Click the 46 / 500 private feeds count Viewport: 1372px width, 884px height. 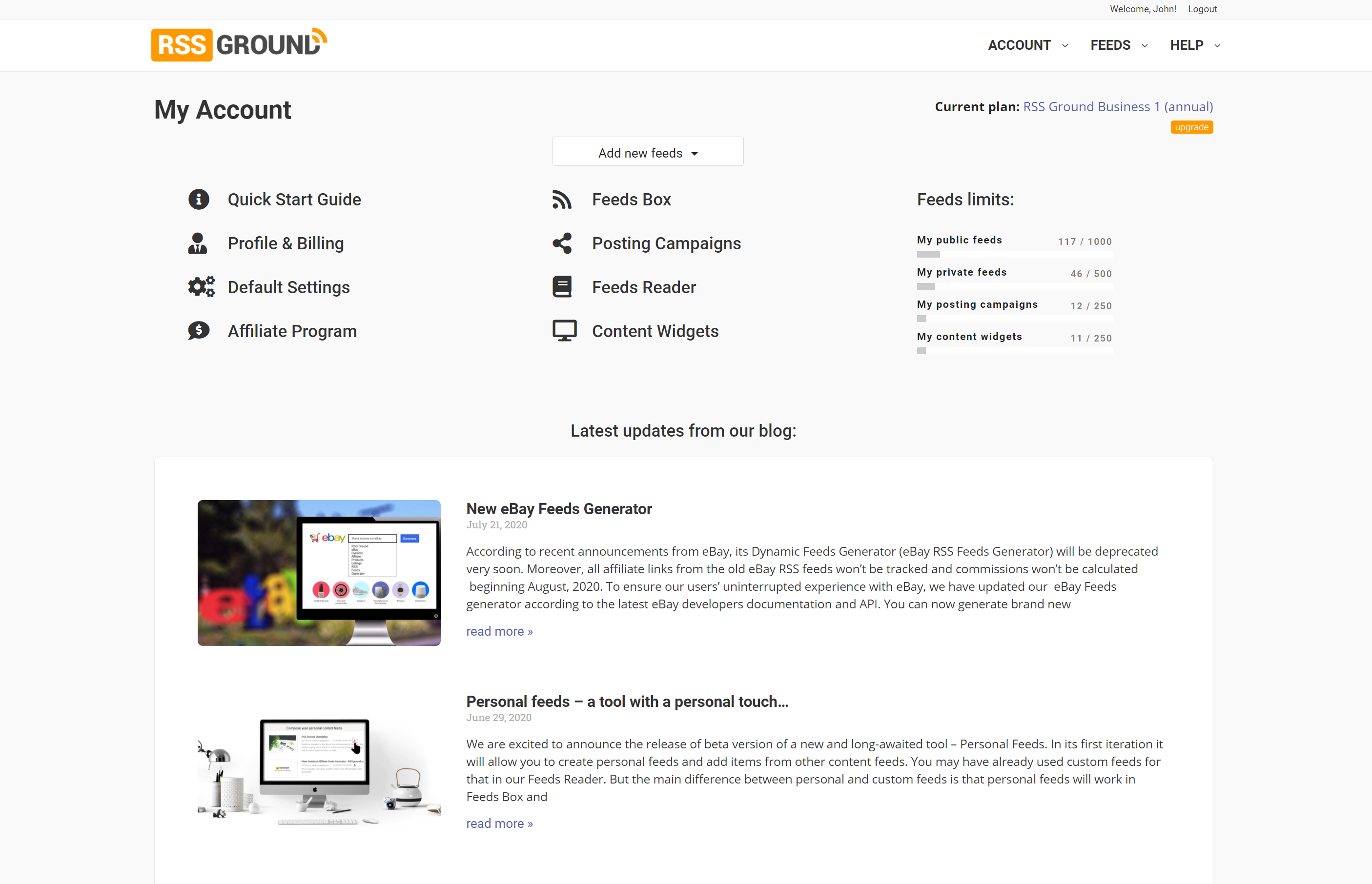tap(1091, 274)
